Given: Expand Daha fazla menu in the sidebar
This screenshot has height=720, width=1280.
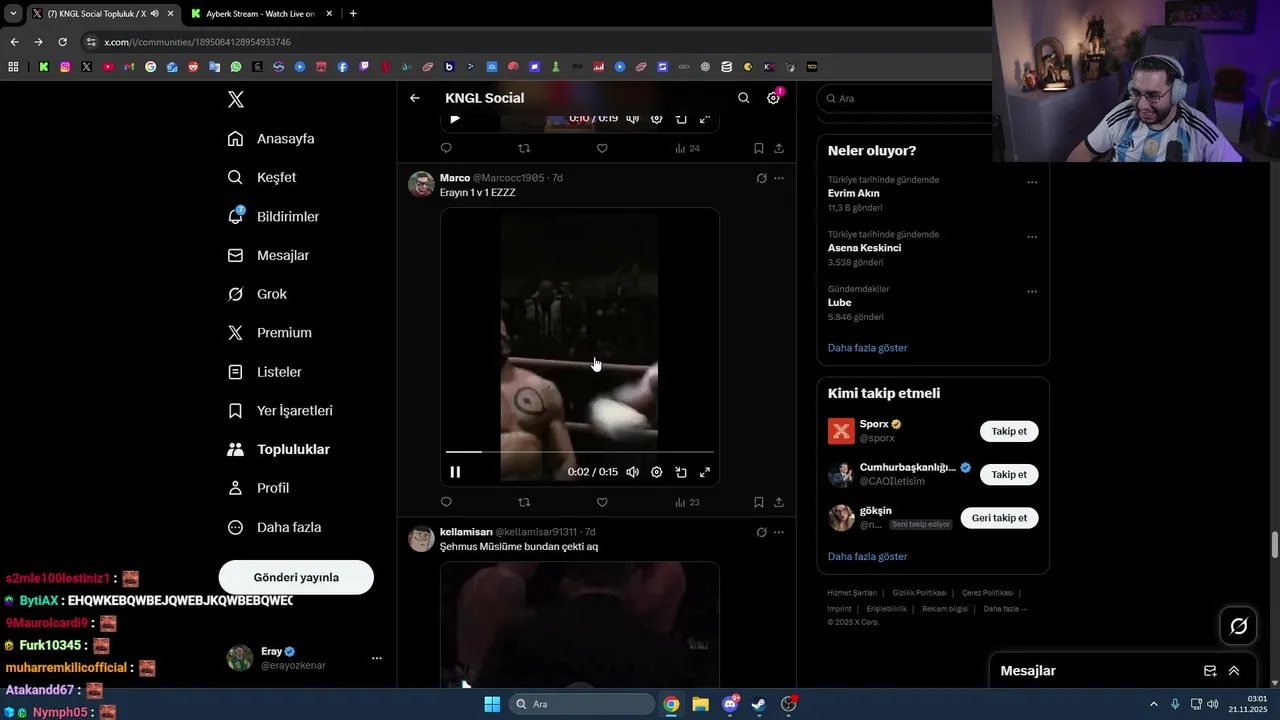Looking at the screenshot, I should [274, 527].
